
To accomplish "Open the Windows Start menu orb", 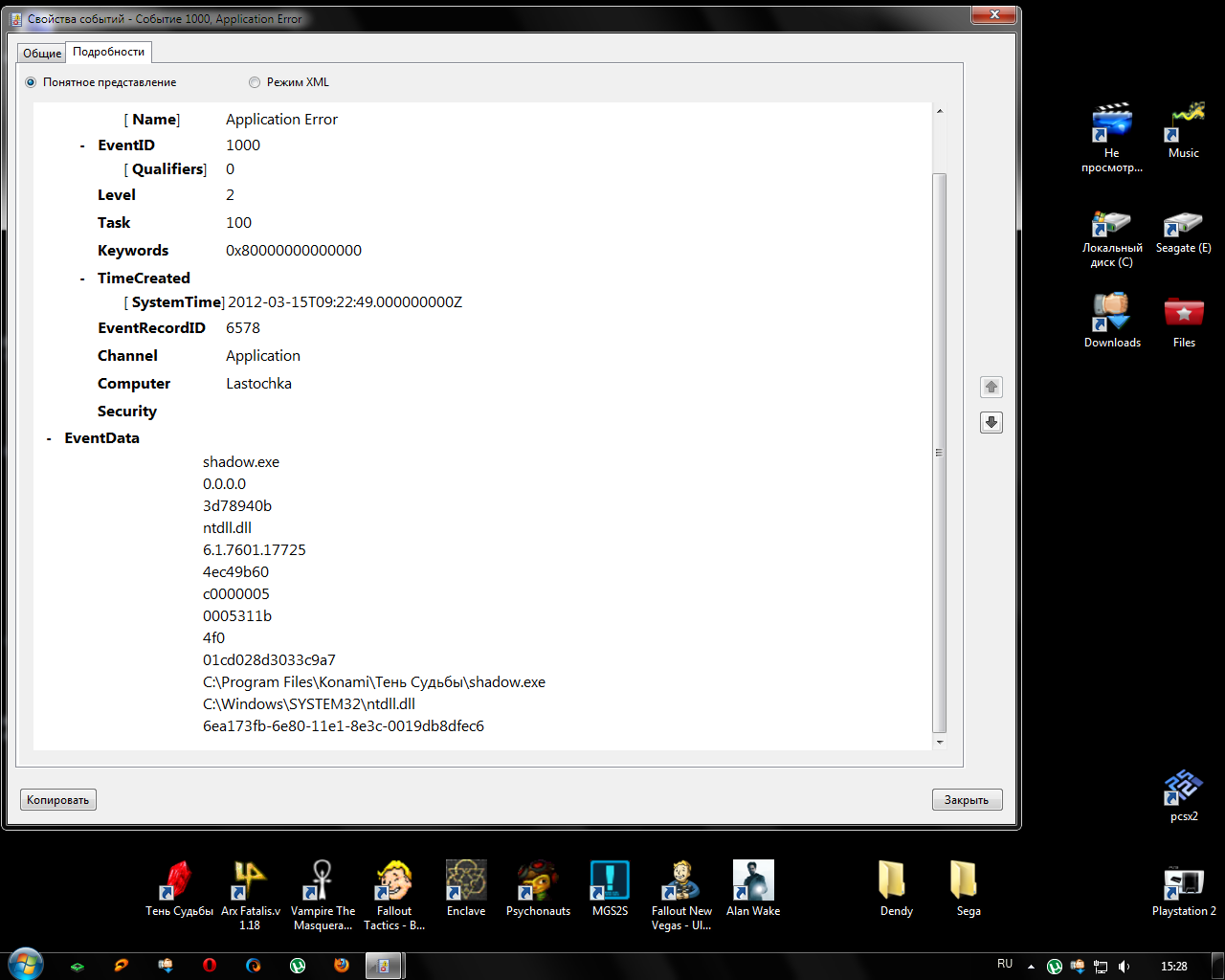I will click(x=25, y=965).
